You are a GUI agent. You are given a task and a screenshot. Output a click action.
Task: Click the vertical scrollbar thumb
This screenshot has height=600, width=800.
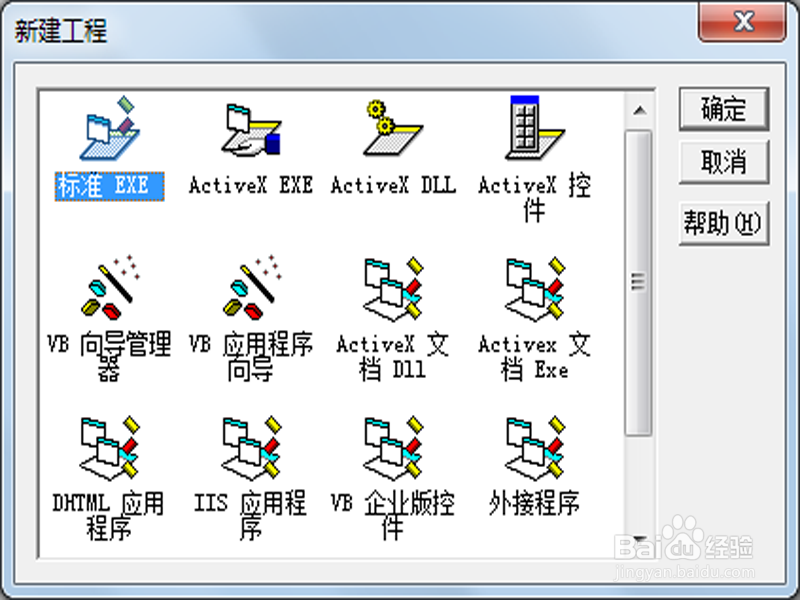[639, 283]
